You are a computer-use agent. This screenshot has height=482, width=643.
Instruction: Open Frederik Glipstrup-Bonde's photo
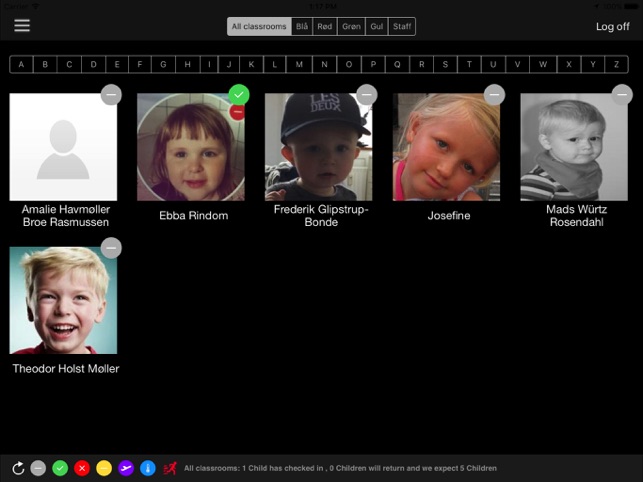319,147
